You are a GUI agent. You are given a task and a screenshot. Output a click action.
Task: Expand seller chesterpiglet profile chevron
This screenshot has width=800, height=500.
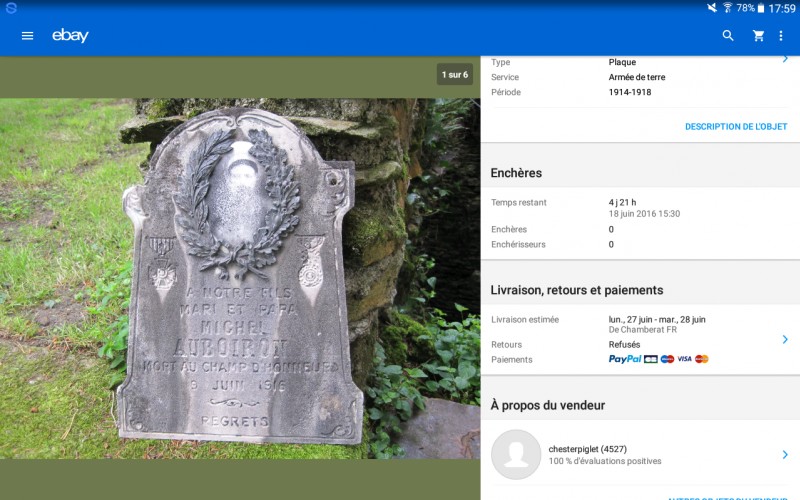(785, 454)
